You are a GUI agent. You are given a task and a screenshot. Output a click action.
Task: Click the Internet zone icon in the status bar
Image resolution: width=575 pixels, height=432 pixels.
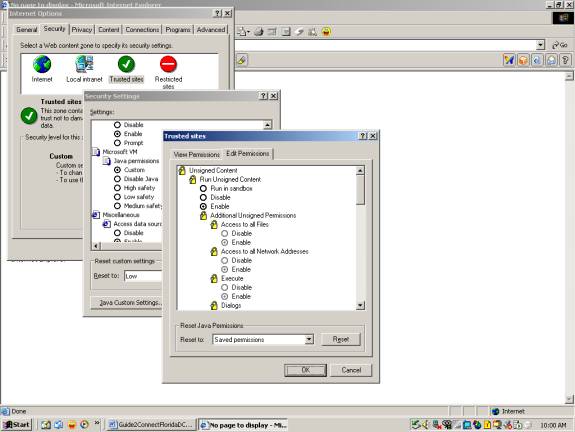496,411
